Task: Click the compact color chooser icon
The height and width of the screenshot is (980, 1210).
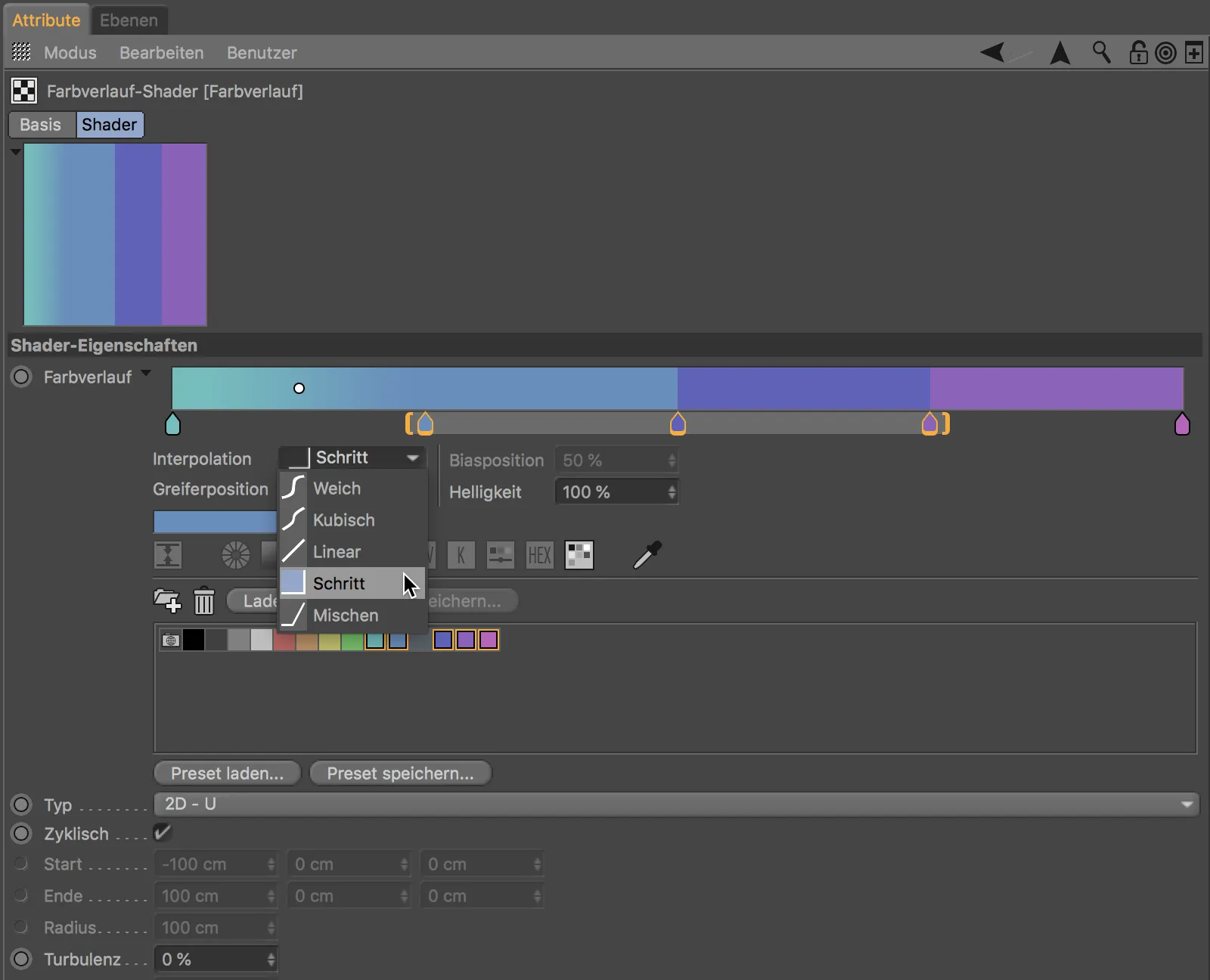Action: pos(168,555)
